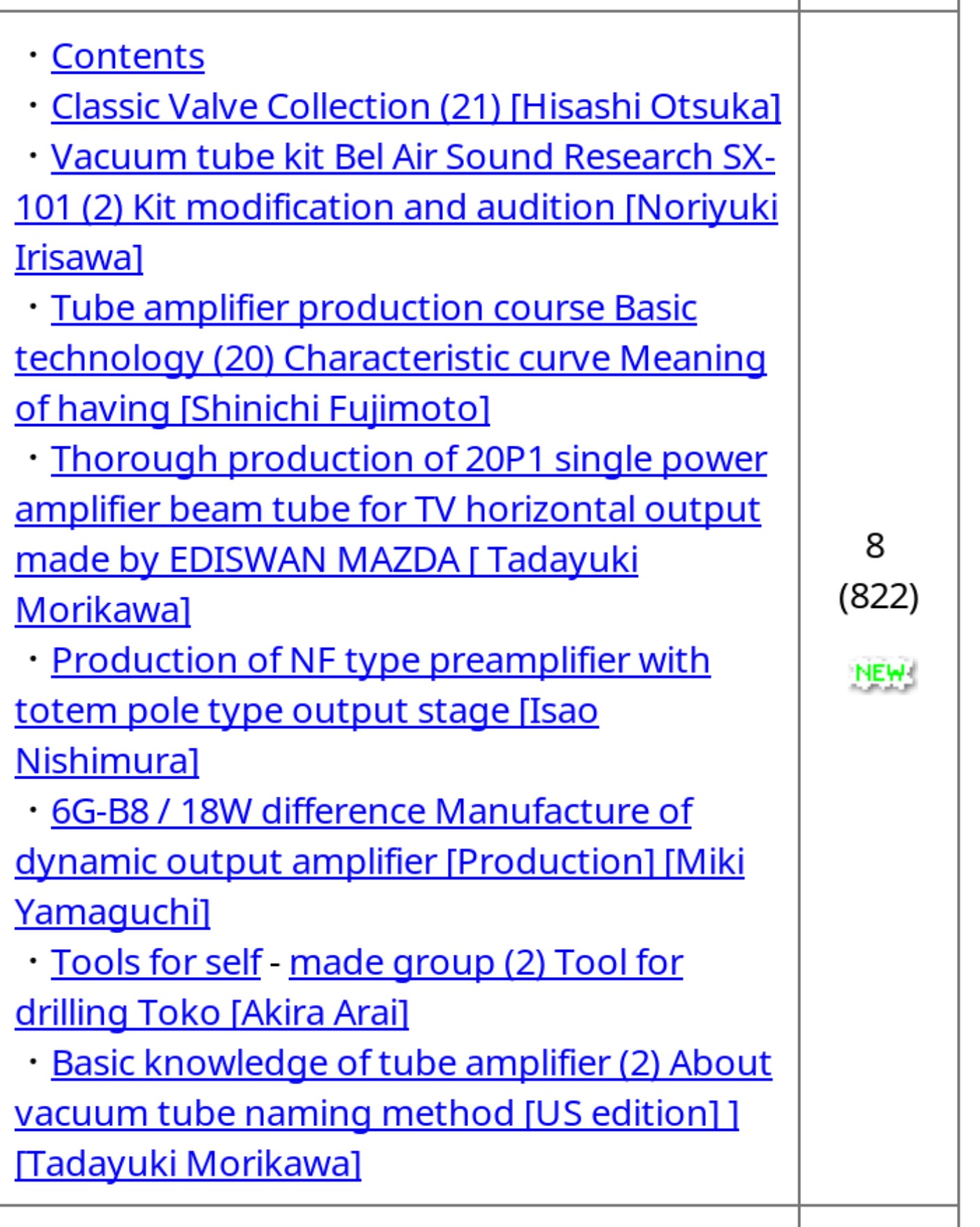Click the green NEW badge icon
The image size is (980, 1227).
click(x=882, y=673)
